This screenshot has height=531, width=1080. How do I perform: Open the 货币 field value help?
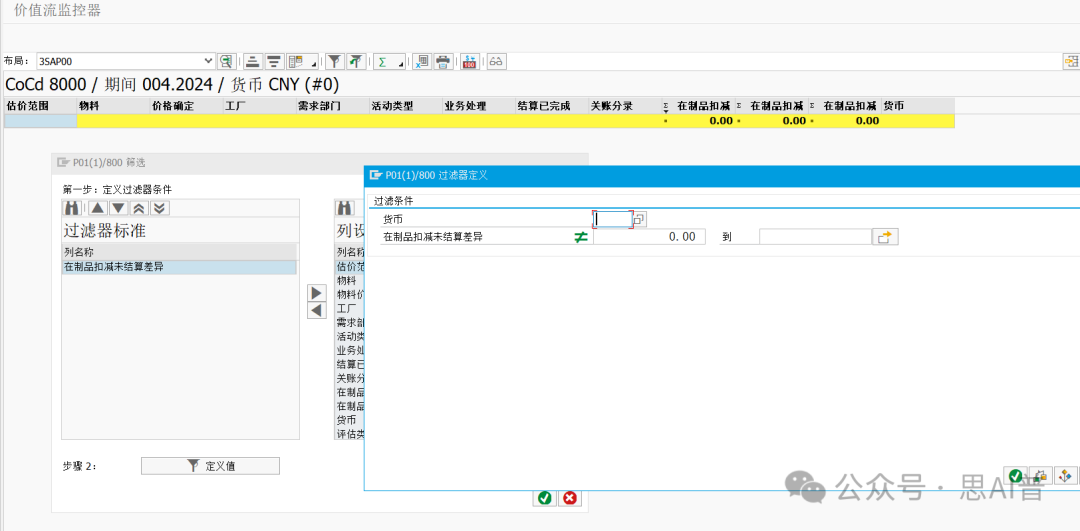(640, 219)
